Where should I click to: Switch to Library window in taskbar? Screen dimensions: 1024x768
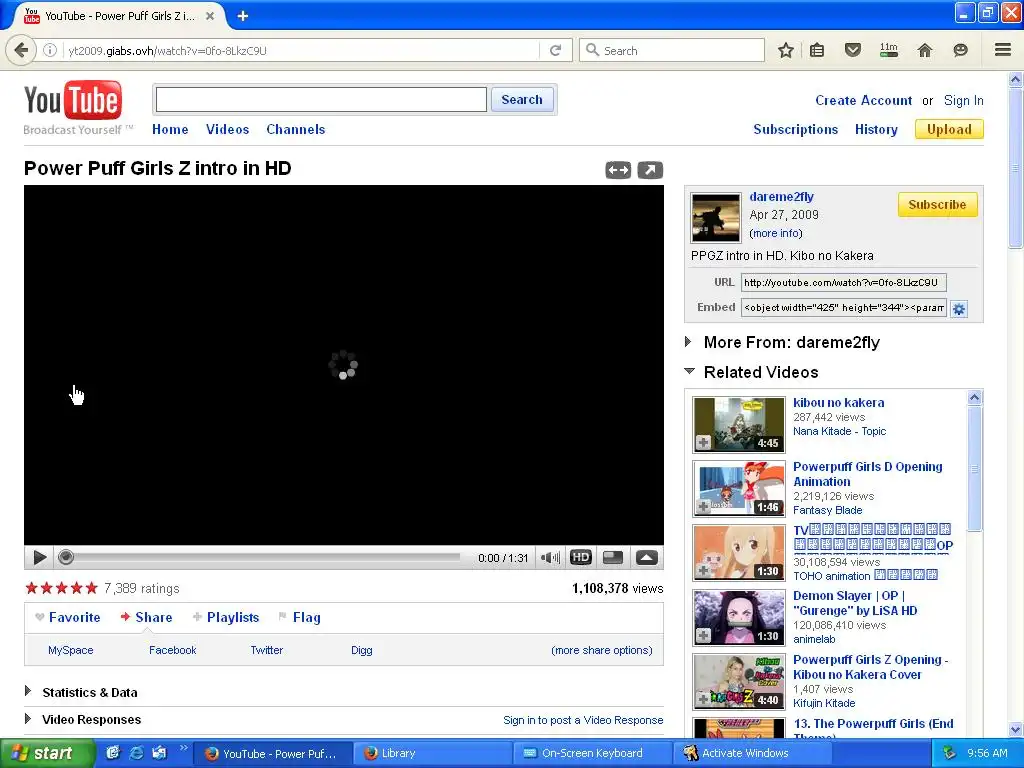[x=432, y=753]
